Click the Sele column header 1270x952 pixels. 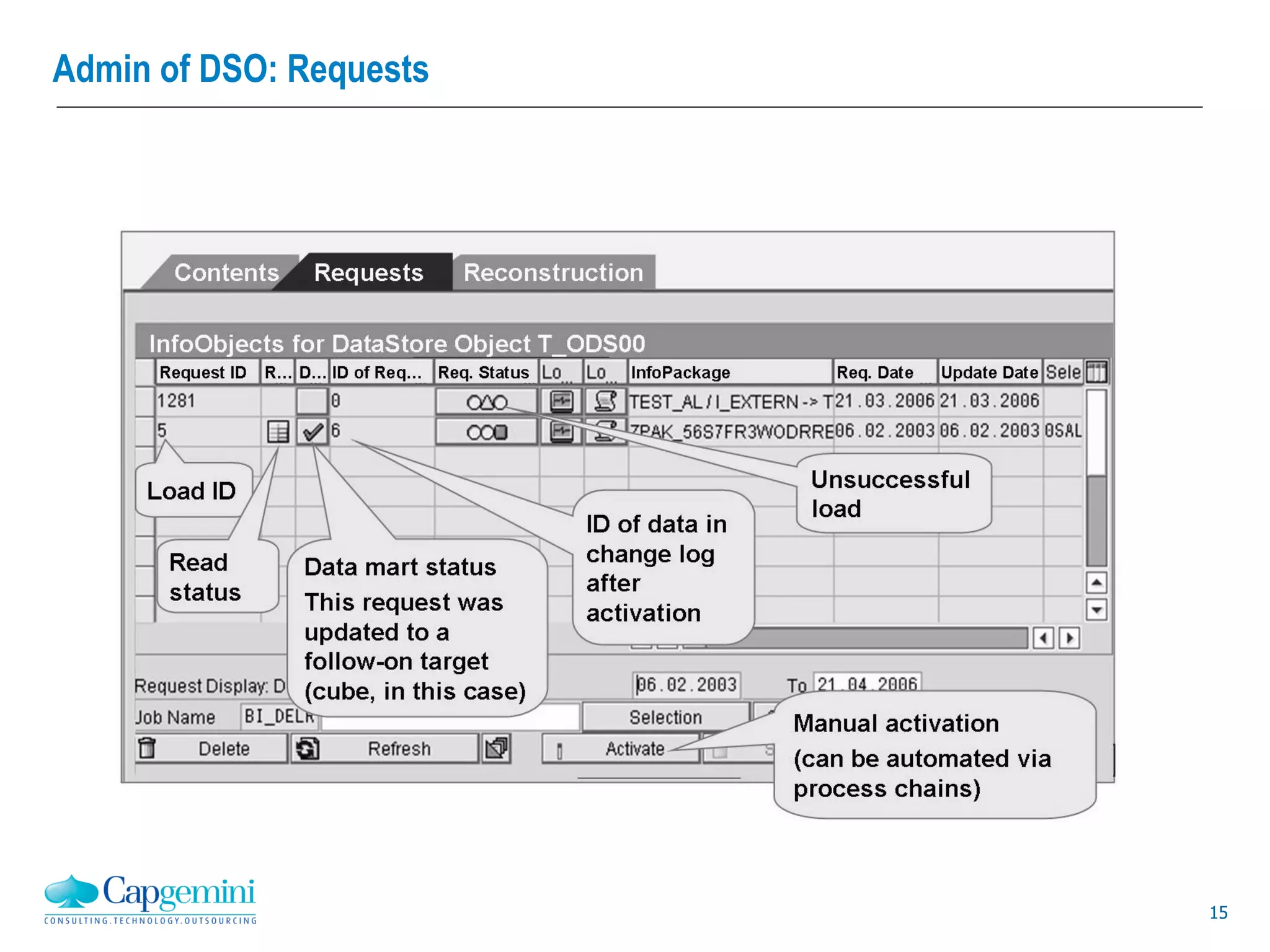pyautogui.click(x=1063, y=372)
